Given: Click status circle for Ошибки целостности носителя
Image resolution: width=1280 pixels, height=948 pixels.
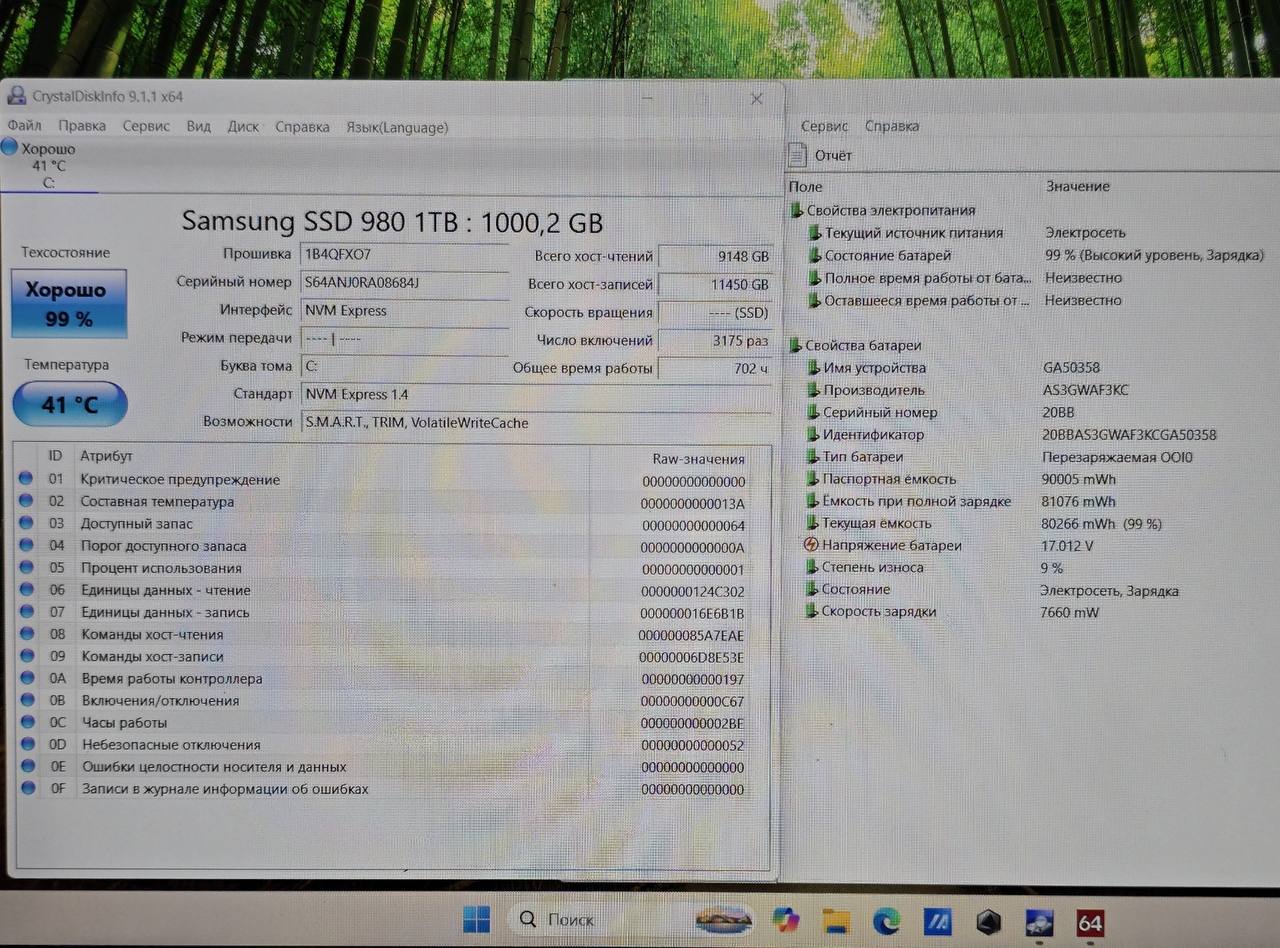Looking at the screenshot, I should click(27, 766).
